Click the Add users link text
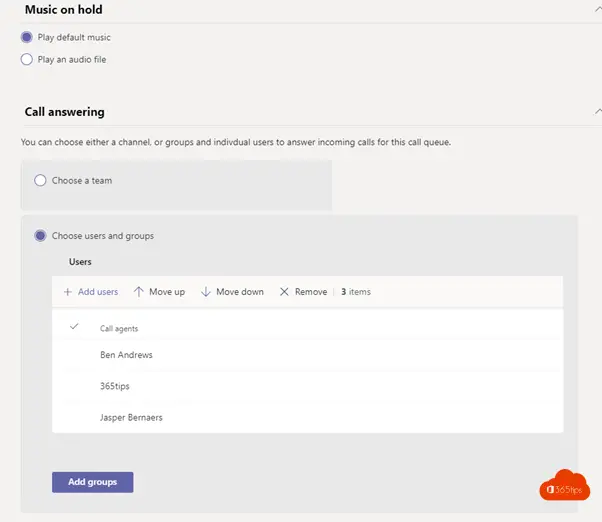This screenshot has height=522, width=602. pyautogui.click(x=98, y=292)
